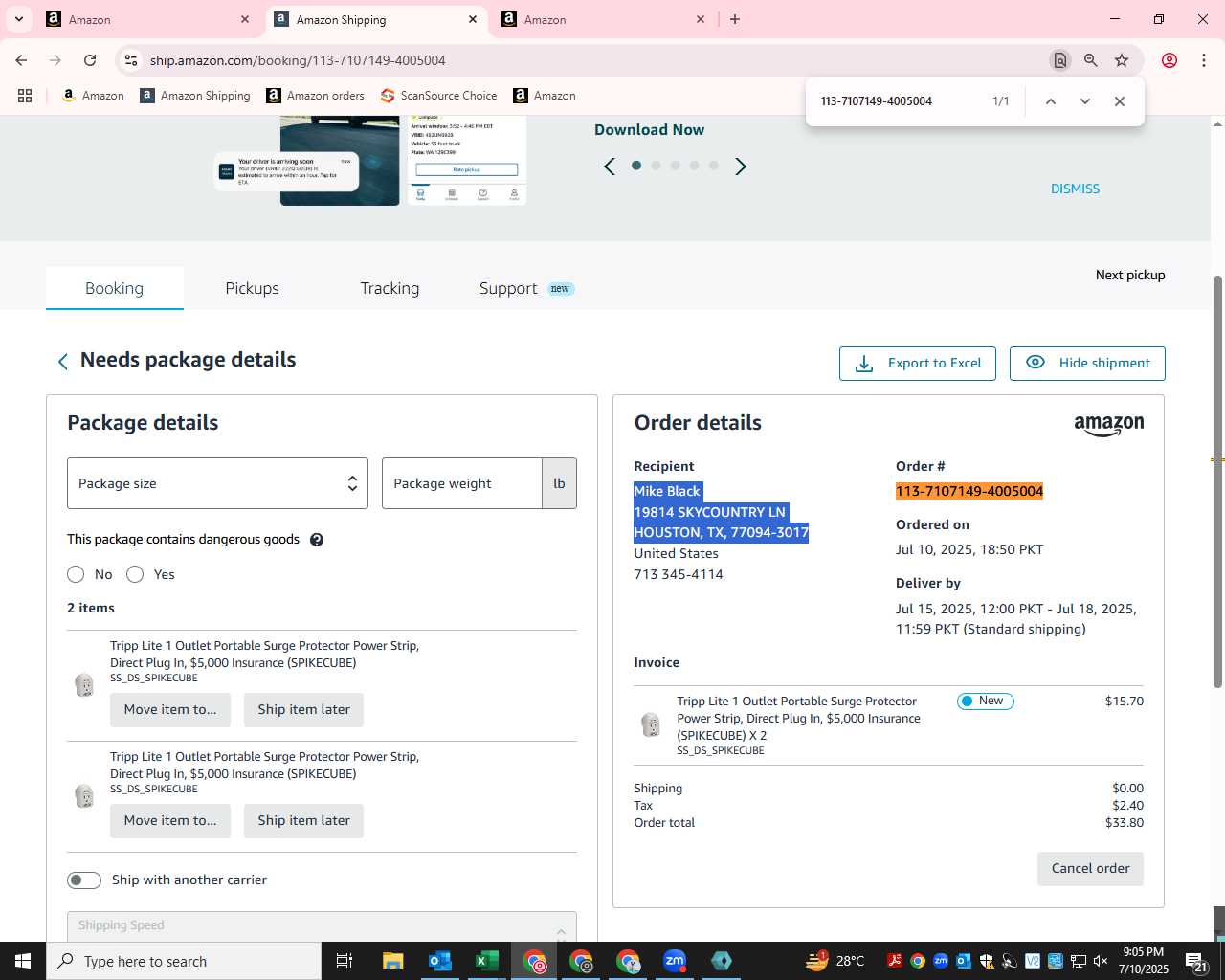Open Windows Start menu

(23, 961)
